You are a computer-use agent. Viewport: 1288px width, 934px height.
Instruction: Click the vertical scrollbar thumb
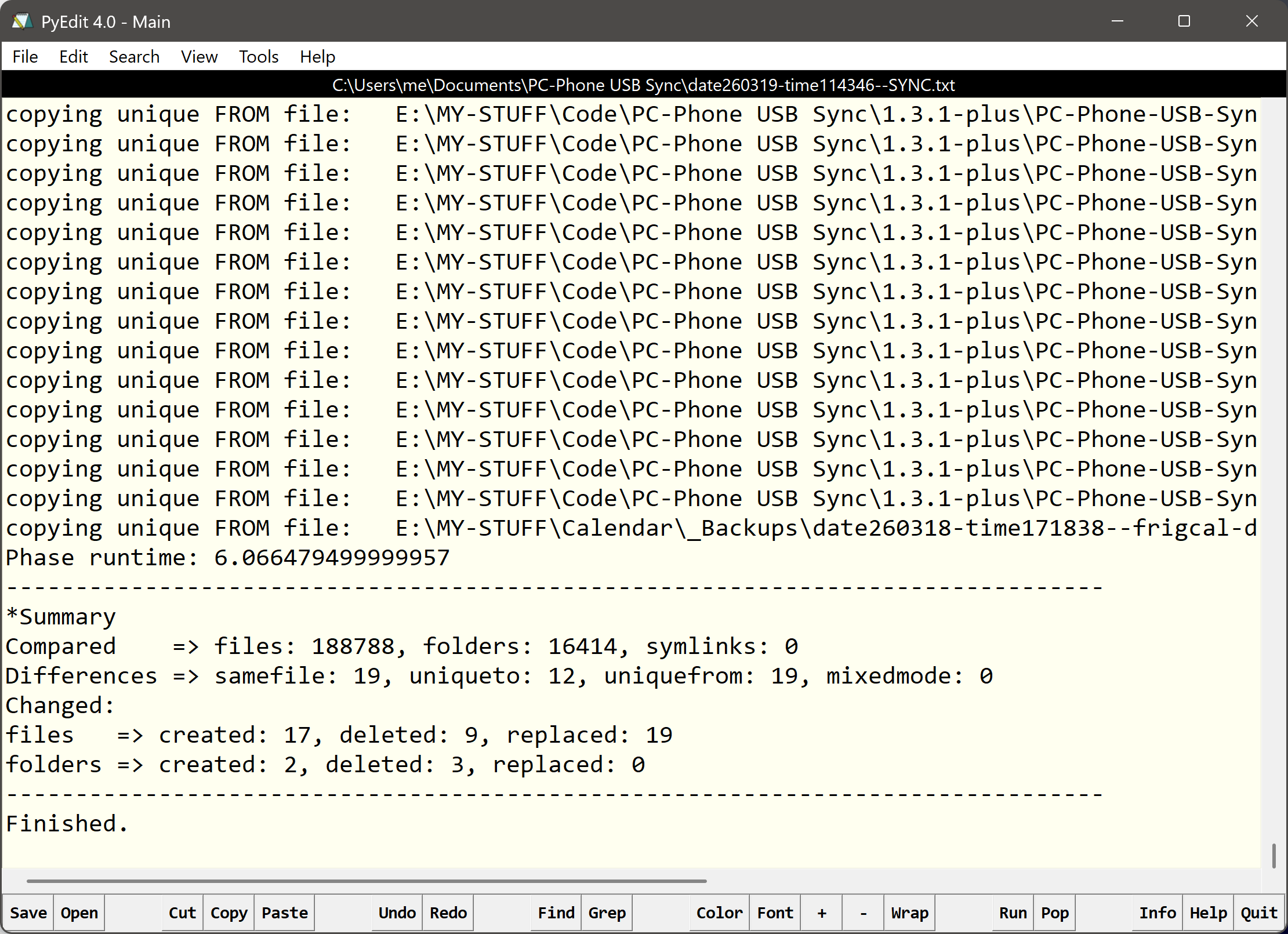[1274, 856]
